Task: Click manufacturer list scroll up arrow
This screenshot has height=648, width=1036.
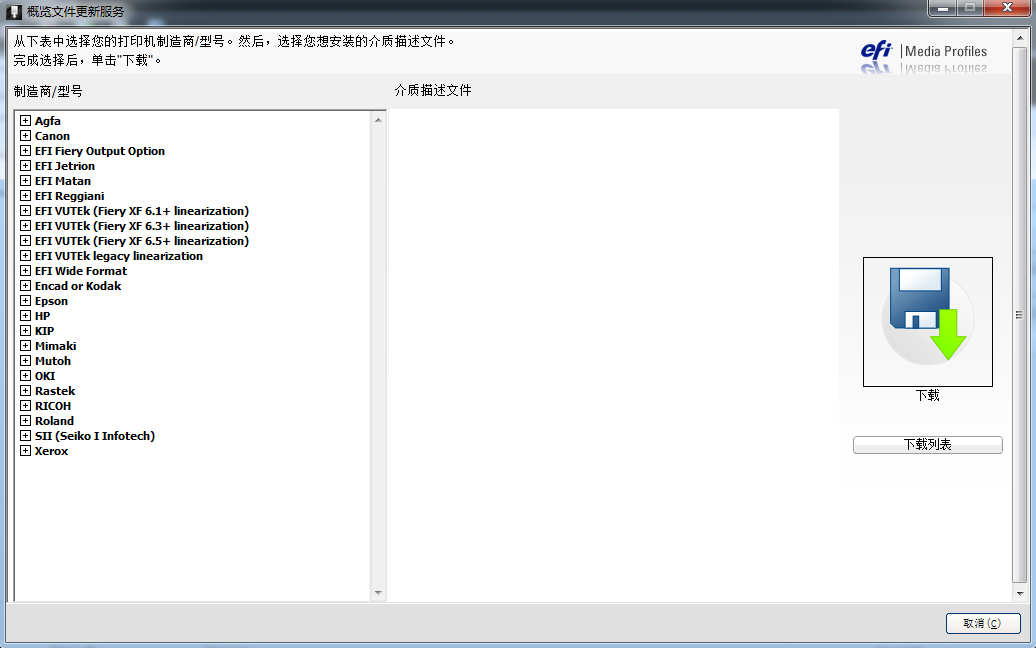Action: (x=378, y=120)
